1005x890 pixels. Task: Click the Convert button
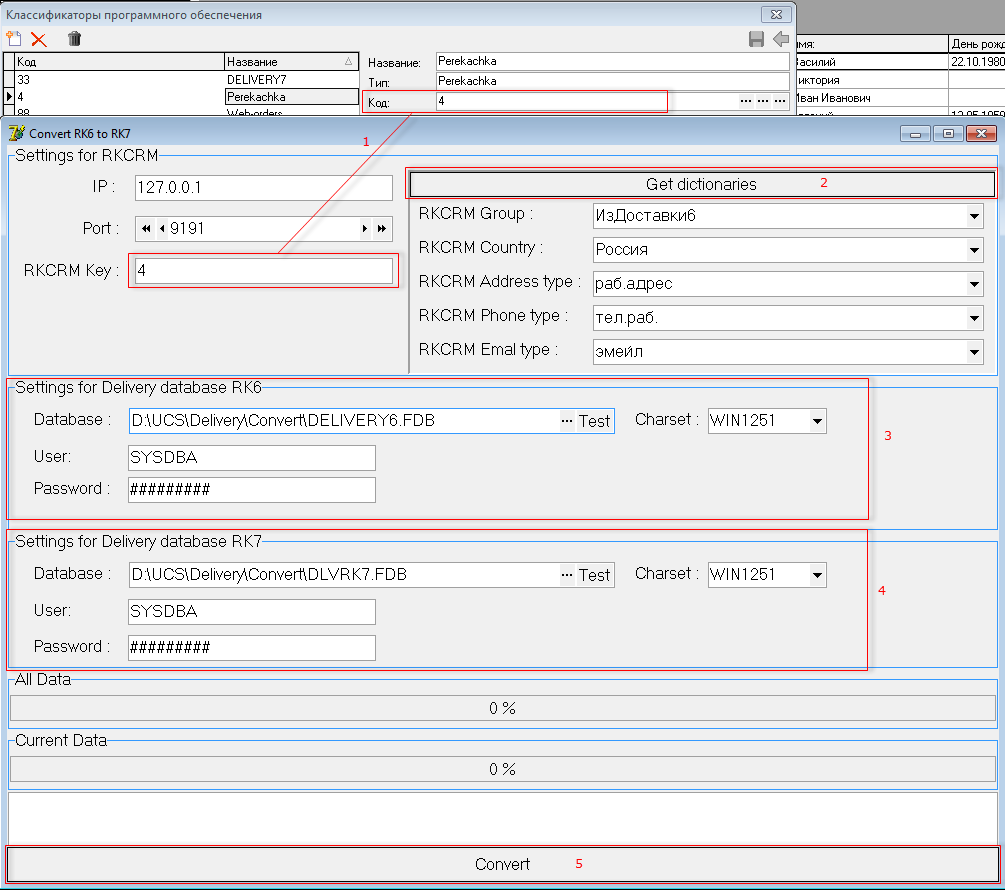[x=502, y=864]
